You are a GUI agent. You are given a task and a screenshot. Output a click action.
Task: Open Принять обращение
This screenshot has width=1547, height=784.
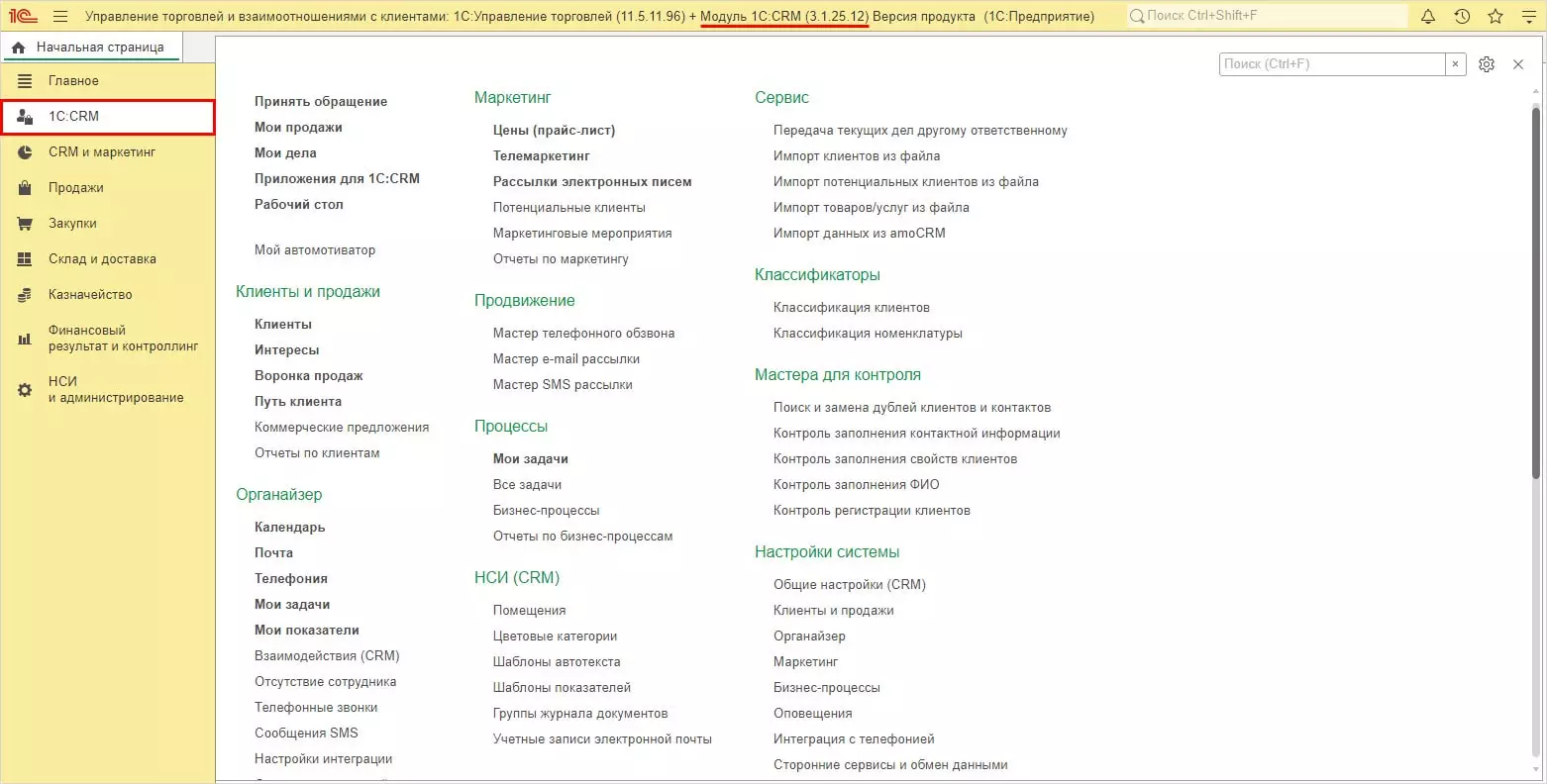coord(321,102)
